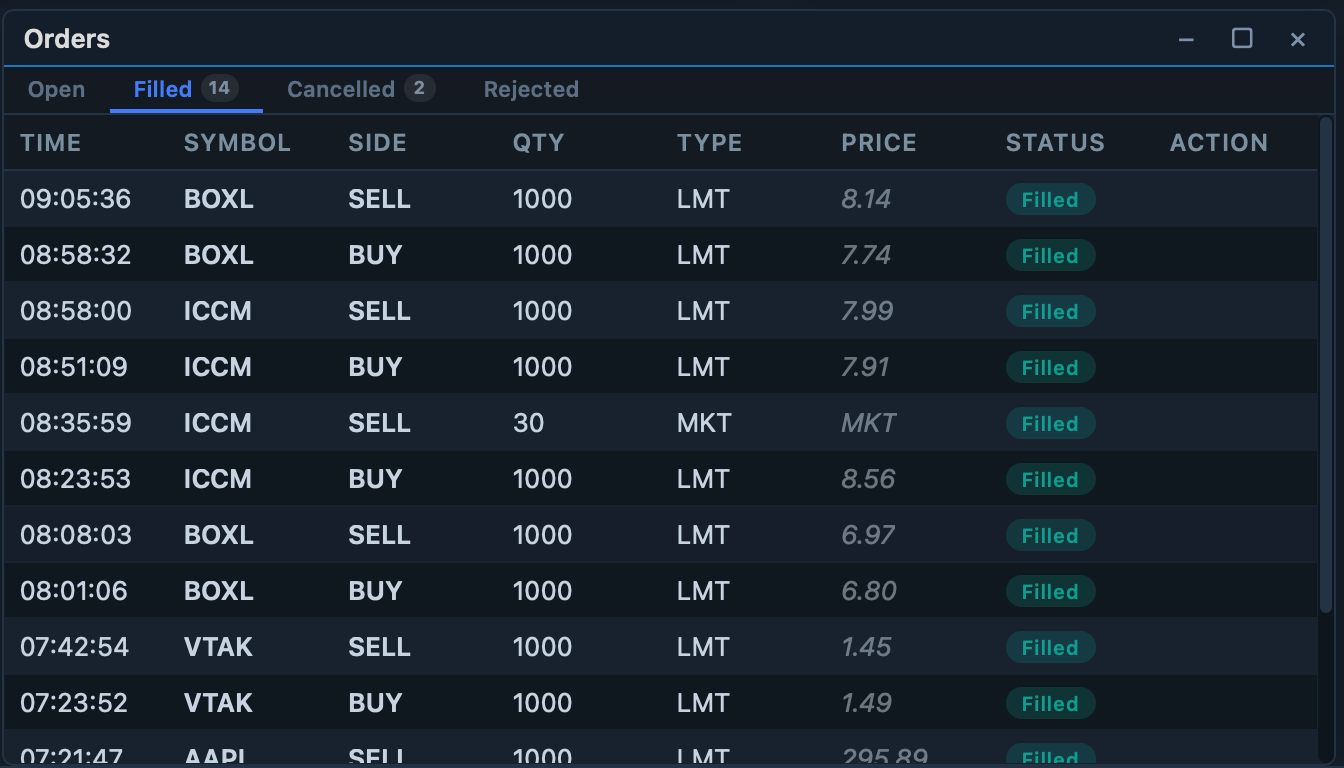Click VTAK symbol in 07:23:52 row
The height and width of the screenshot is (768, 1344).
tap(218, 703)
